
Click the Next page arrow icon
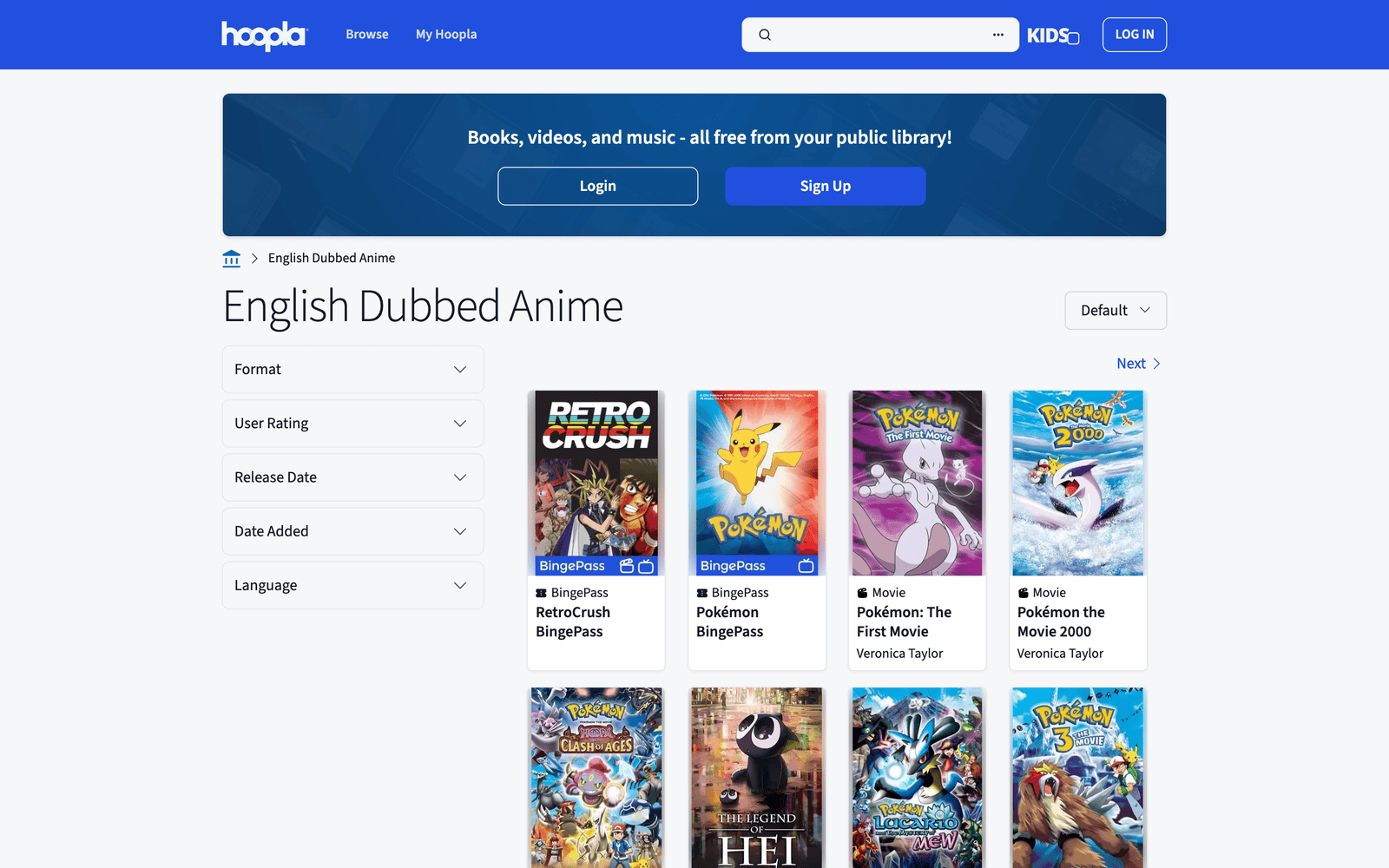[1156, 364]
